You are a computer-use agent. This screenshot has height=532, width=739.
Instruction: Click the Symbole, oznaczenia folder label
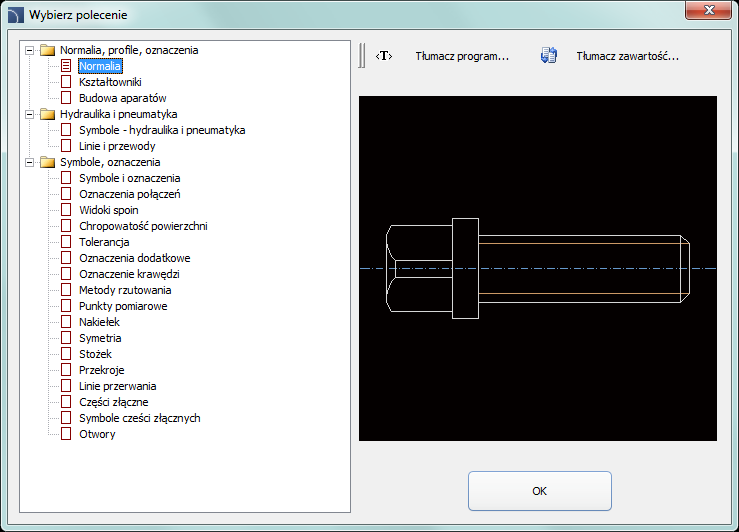[x=110, y=162]
